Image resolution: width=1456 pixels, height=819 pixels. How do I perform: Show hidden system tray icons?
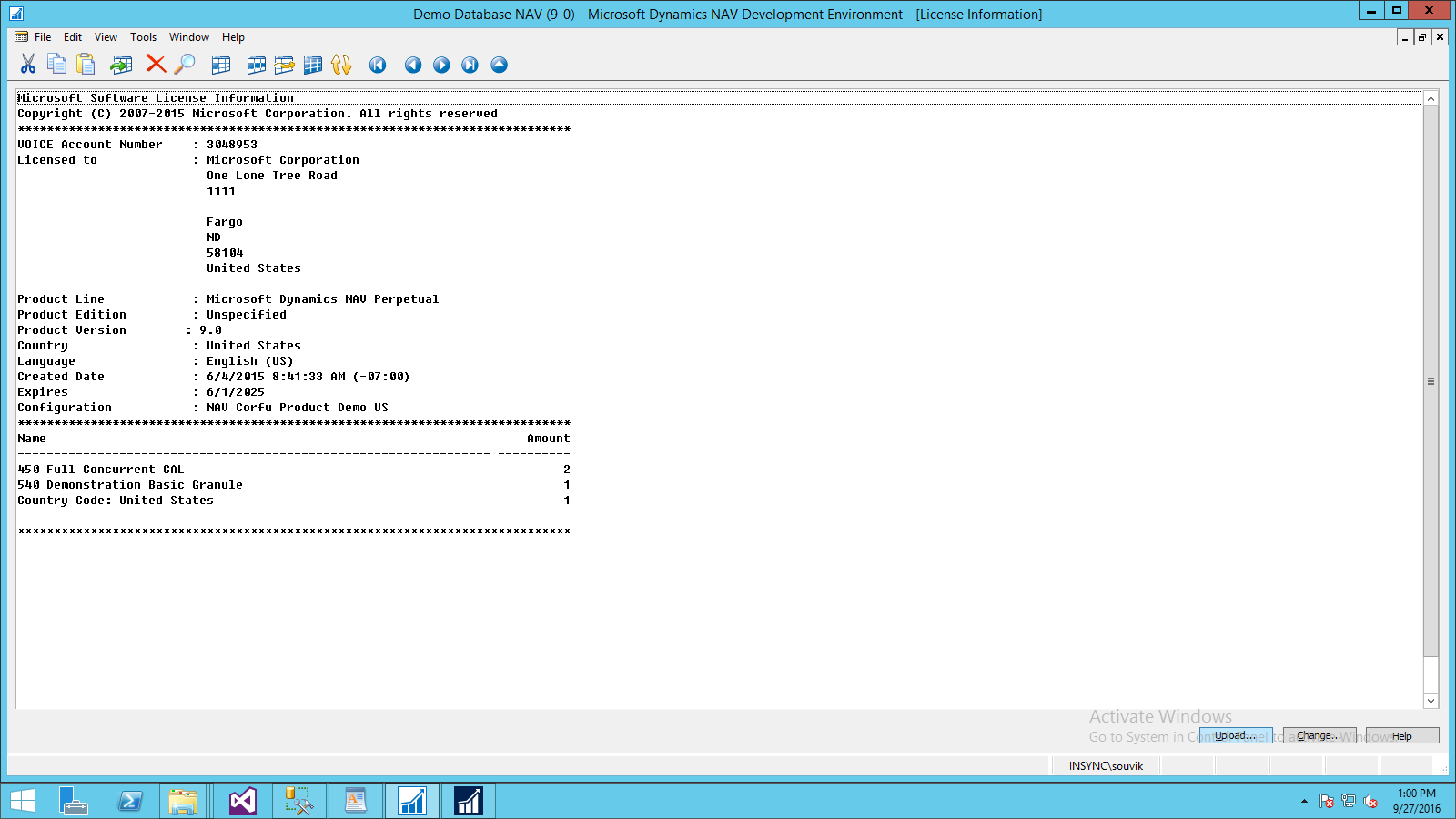tap(1304, 801)
